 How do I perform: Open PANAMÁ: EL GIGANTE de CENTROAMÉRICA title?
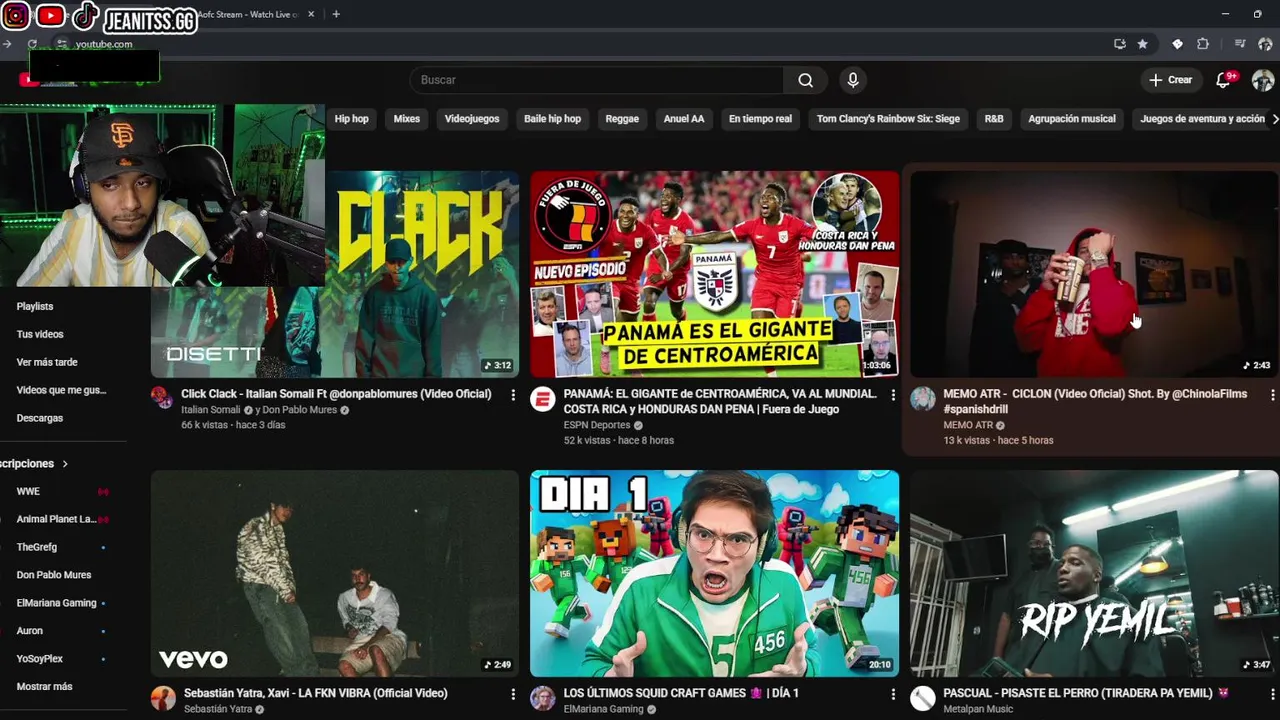720,401
